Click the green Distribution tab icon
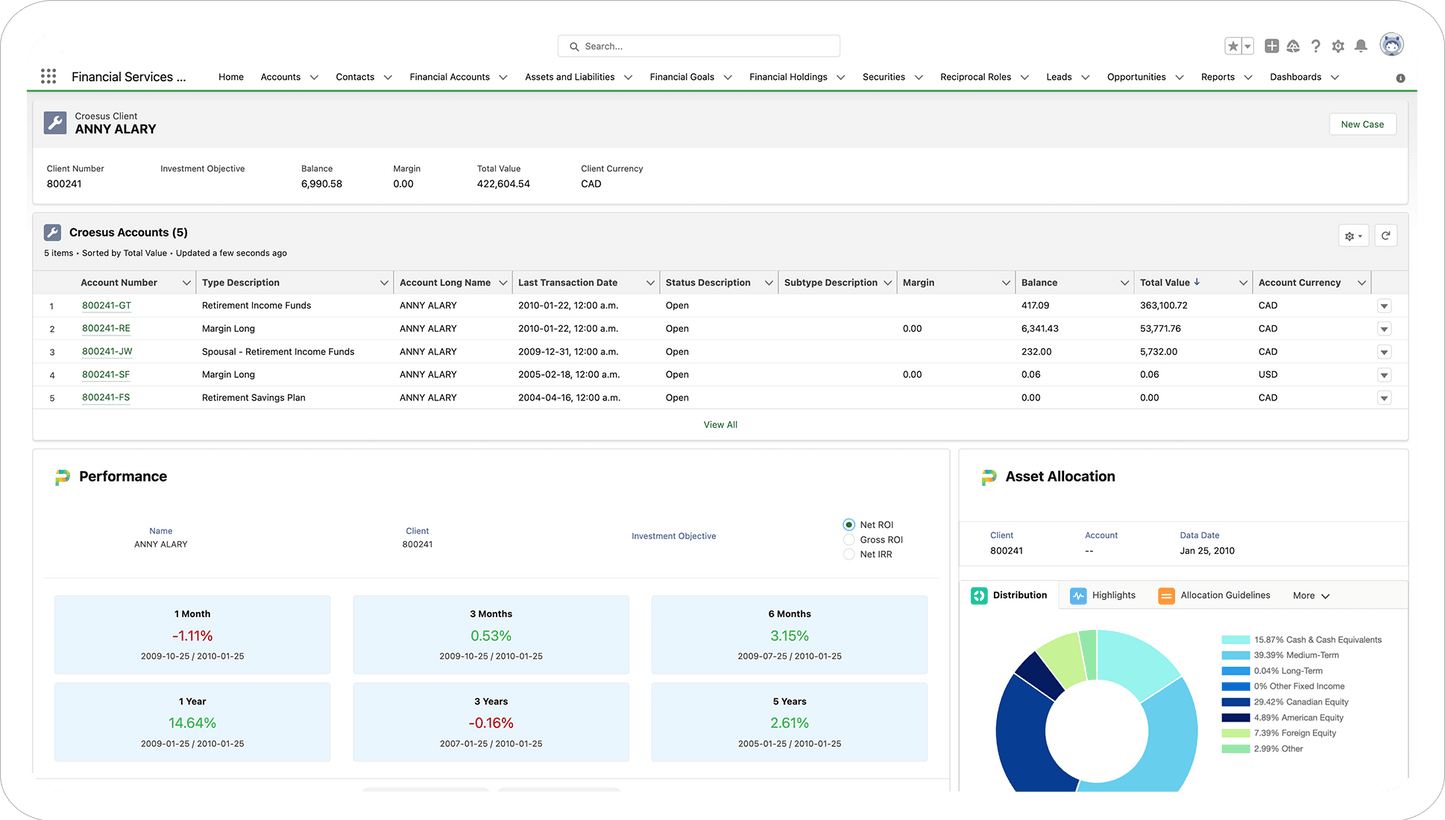 click(979, 596)
